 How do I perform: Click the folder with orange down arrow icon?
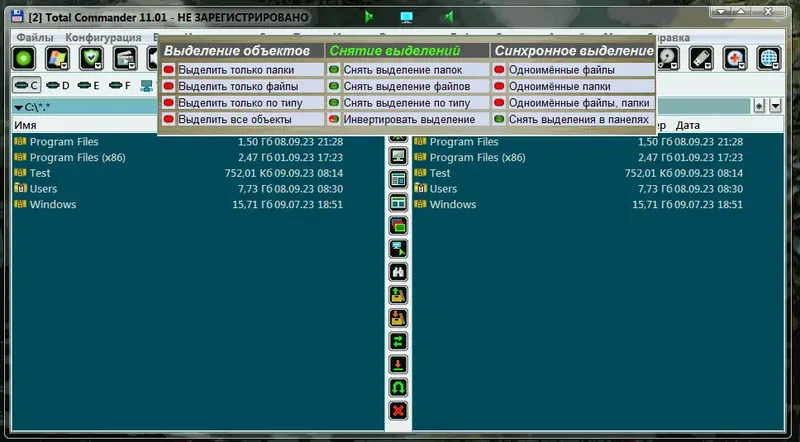[x=398, y=318]
